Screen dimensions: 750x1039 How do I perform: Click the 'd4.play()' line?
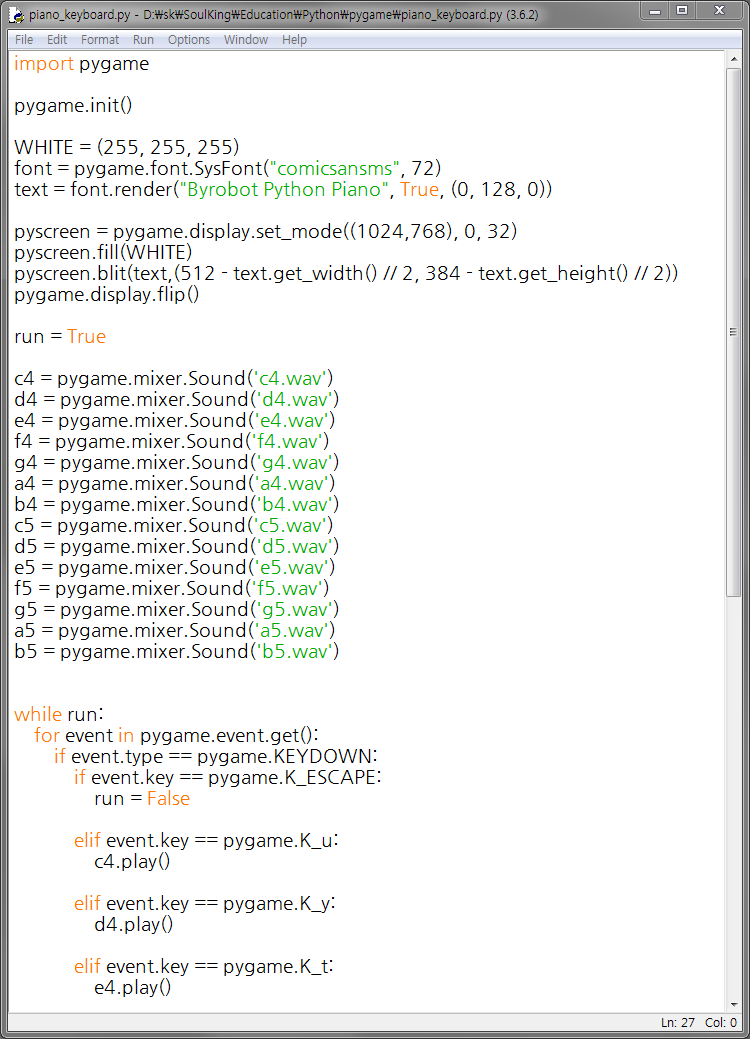(133, 924)
